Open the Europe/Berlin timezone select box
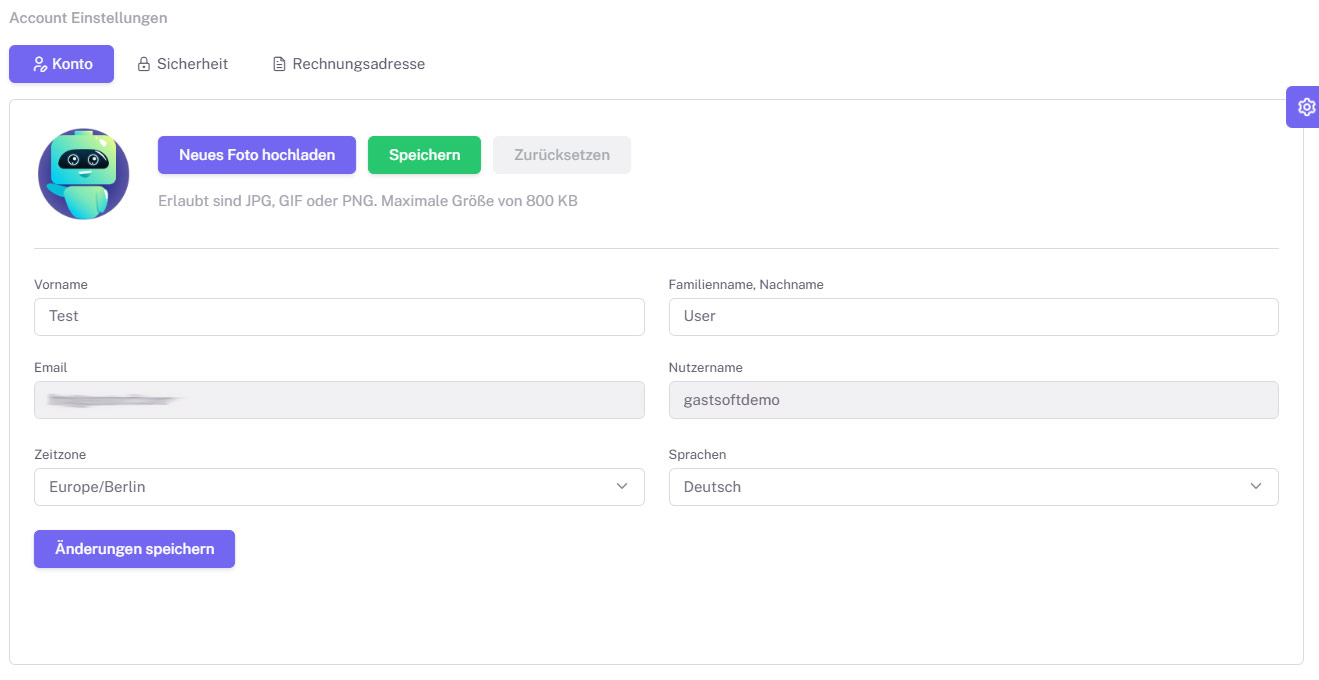Viewport: 1319px width, 680px height. (339, 487)
